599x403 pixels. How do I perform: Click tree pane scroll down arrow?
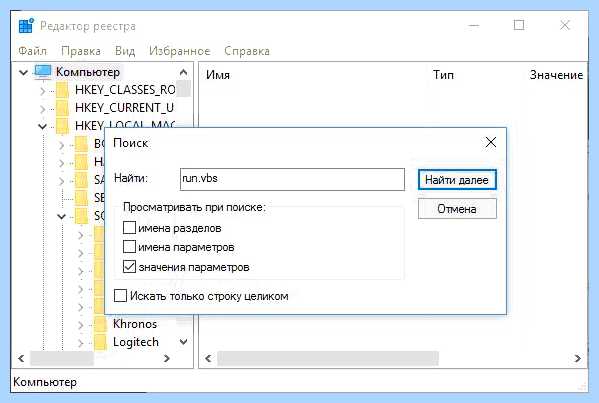[183, 341]
